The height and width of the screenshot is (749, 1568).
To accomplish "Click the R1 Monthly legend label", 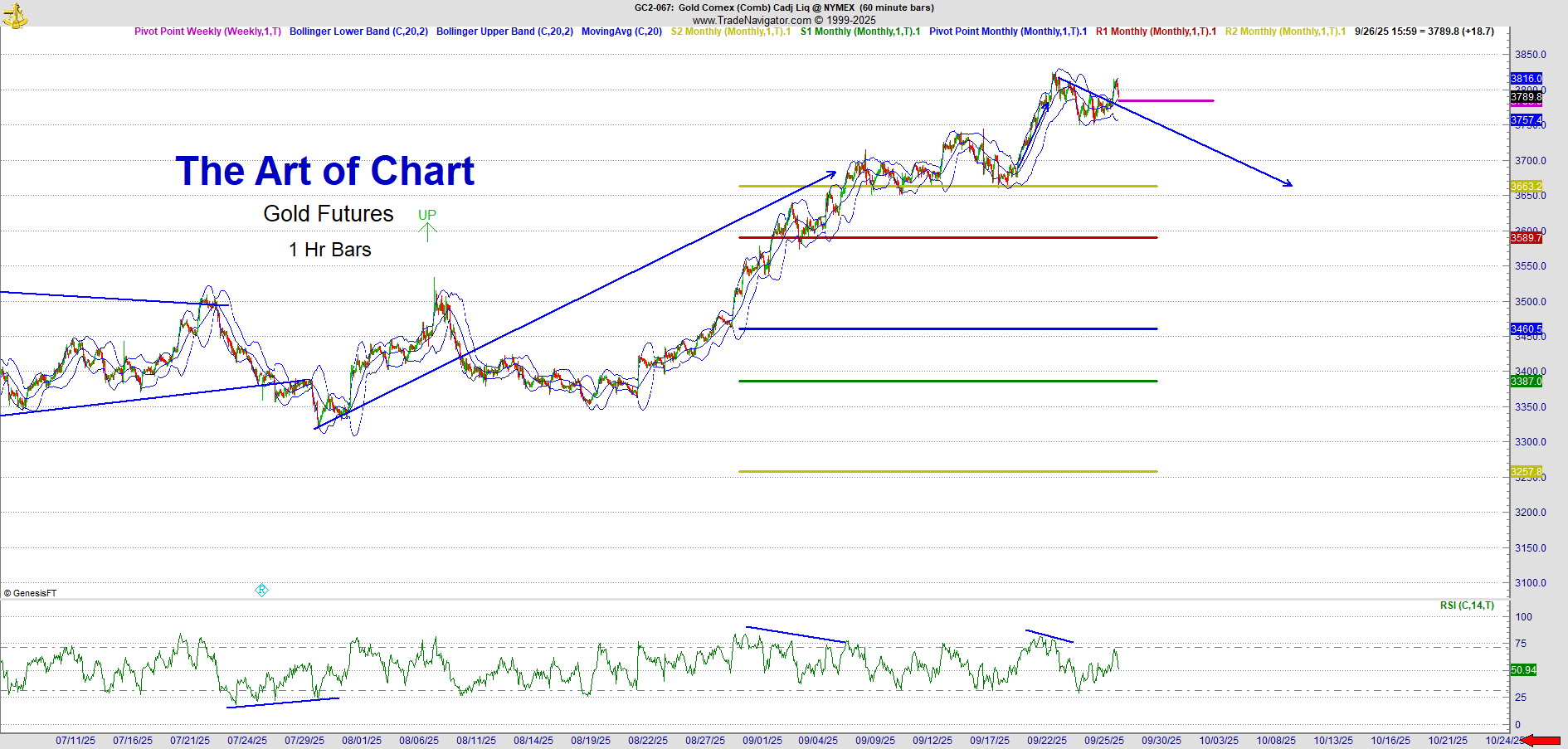I will [x=1156, y=32].
